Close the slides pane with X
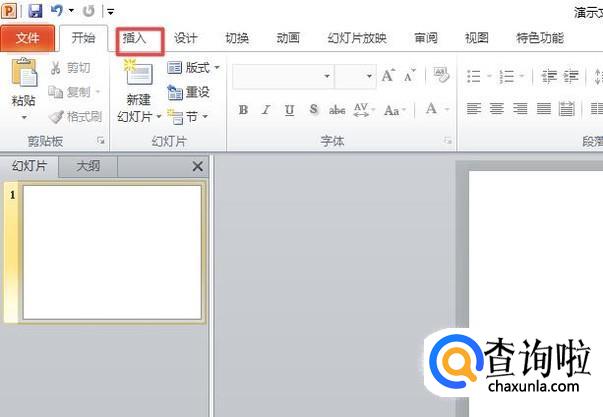 [x=198, y=167]
